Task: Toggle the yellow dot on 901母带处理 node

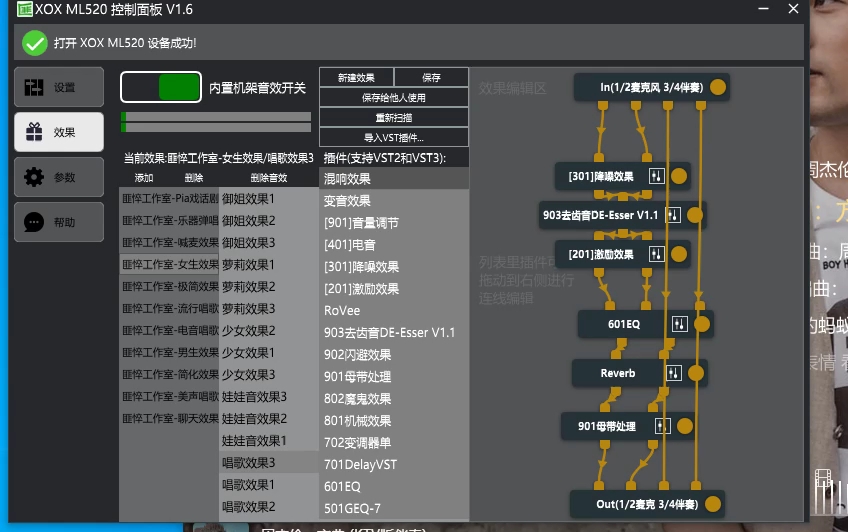Action: 685,426
